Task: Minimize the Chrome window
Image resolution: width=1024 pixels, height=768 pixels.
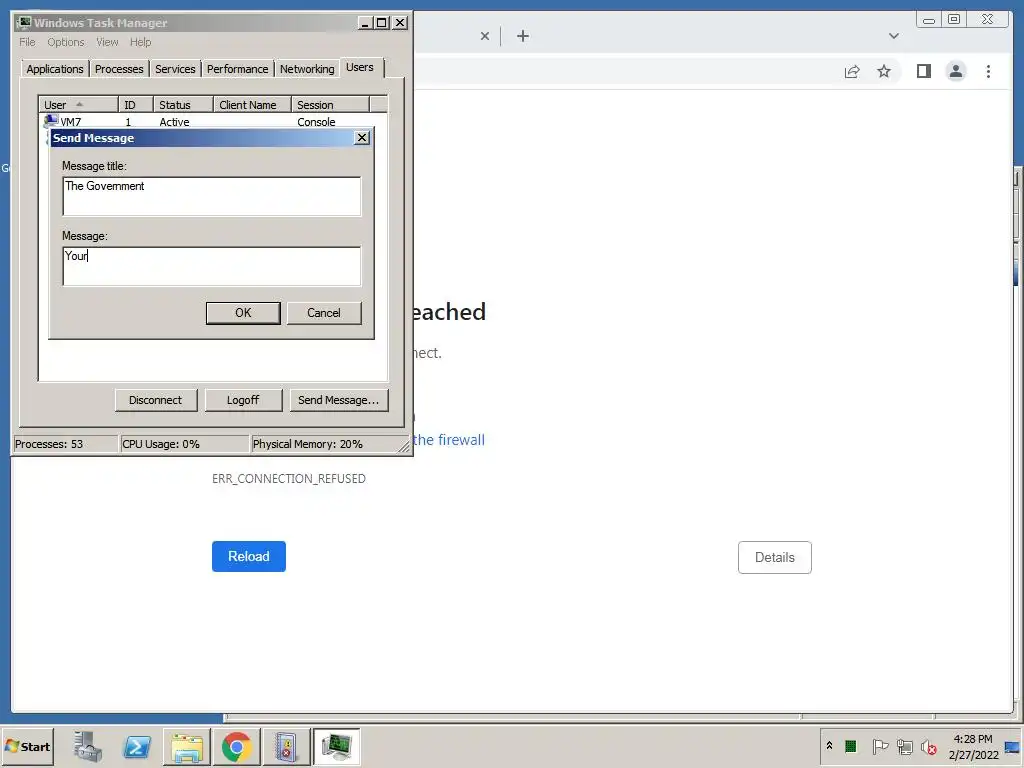Action: (929, 20)
